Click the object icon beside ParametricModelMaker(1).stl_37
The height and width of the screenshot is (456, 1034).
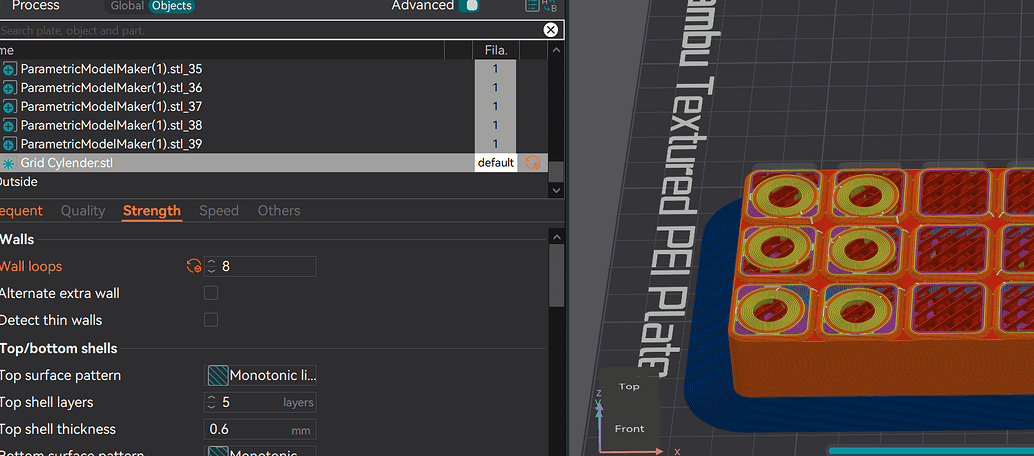point(9,107)
